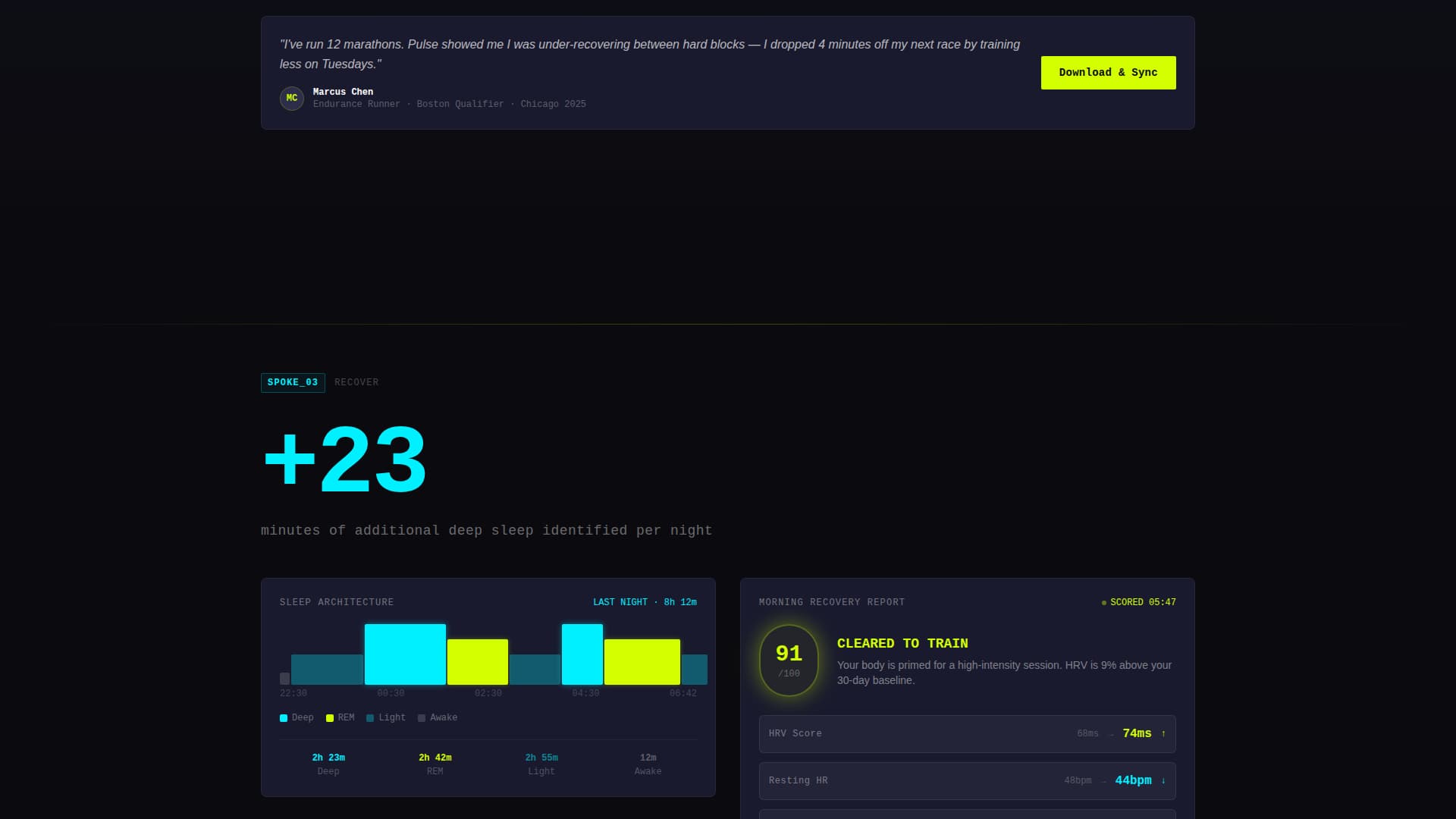Click the first large cyan deep-sleep bar
This screenshot has width=1456, height=819.
point(405,654)
